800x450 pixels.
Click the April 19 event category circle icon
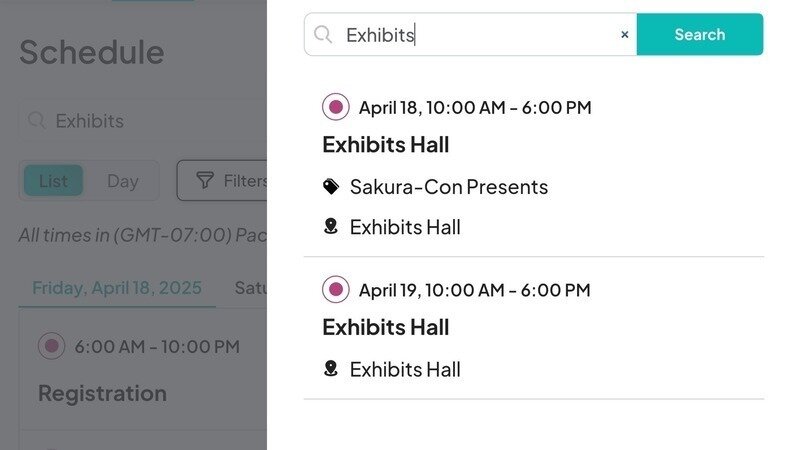336,290
